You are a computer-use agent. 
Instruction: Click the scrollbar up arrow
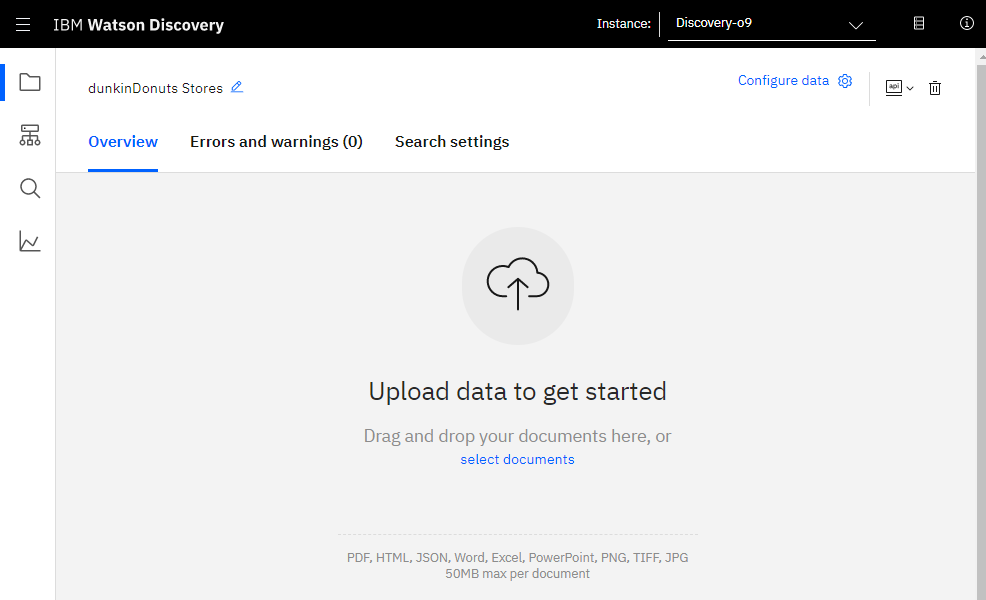pyautogui.click(x=981, y=57)
